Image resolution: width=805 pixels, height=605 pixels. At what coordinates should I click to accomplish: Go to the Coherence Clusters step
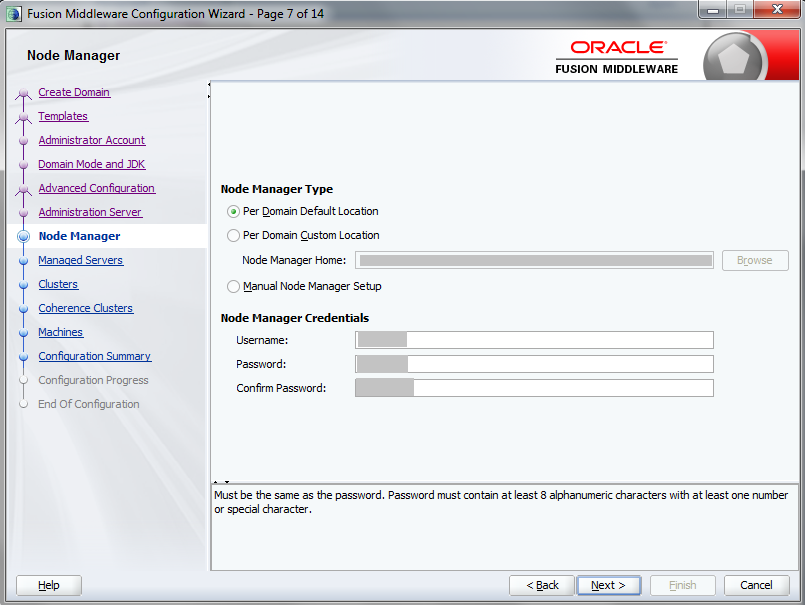coord(85,308)
